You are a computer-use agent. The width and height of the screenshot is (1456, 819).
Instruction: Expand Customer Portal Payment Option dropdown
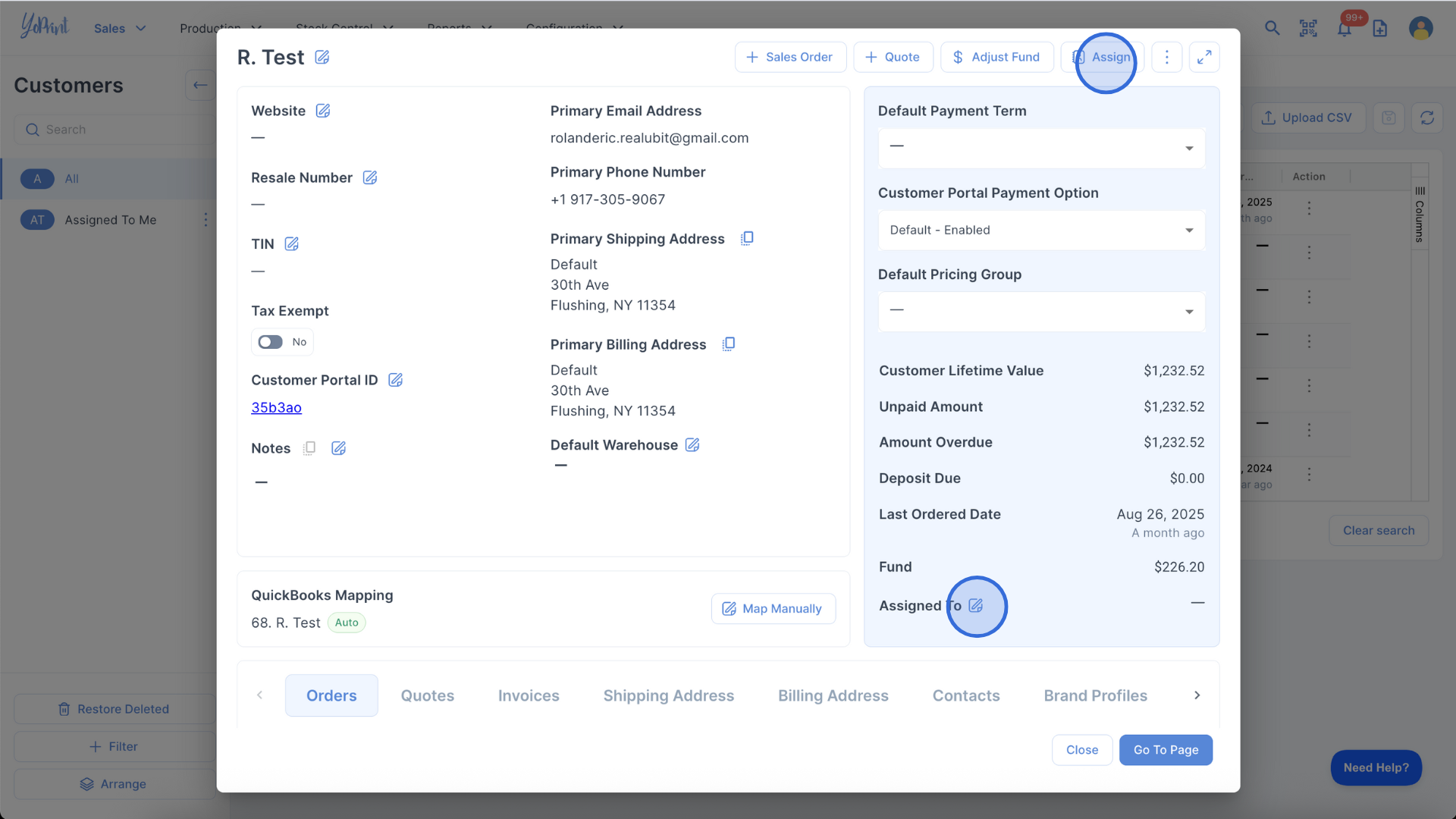pos(1041,230)
